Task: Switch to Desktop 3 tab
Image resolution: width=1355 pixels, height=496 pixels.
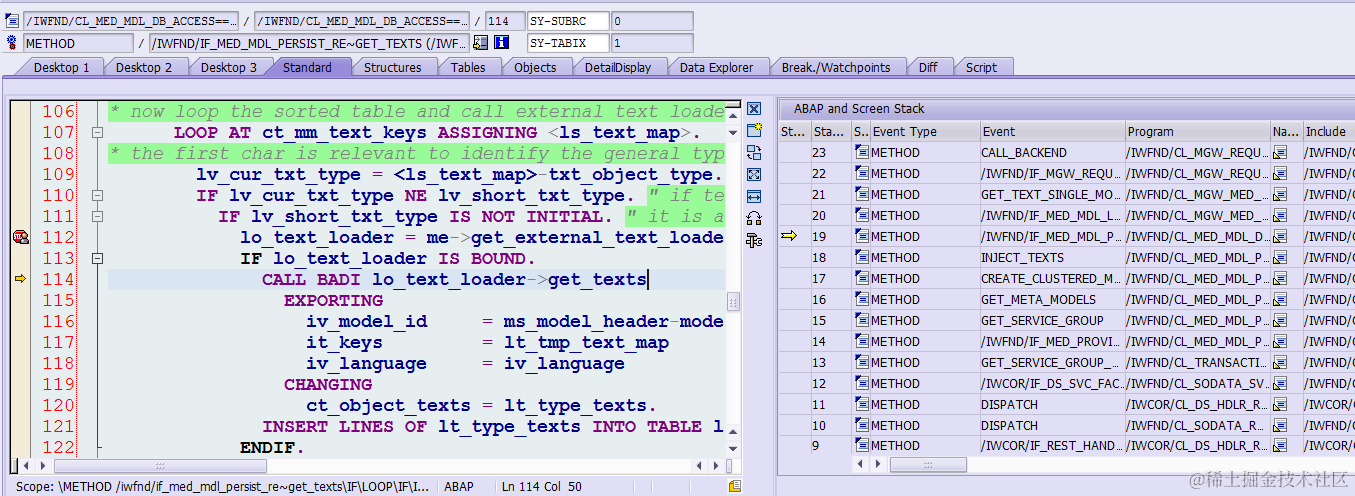Action: click(x=228, y=67)
